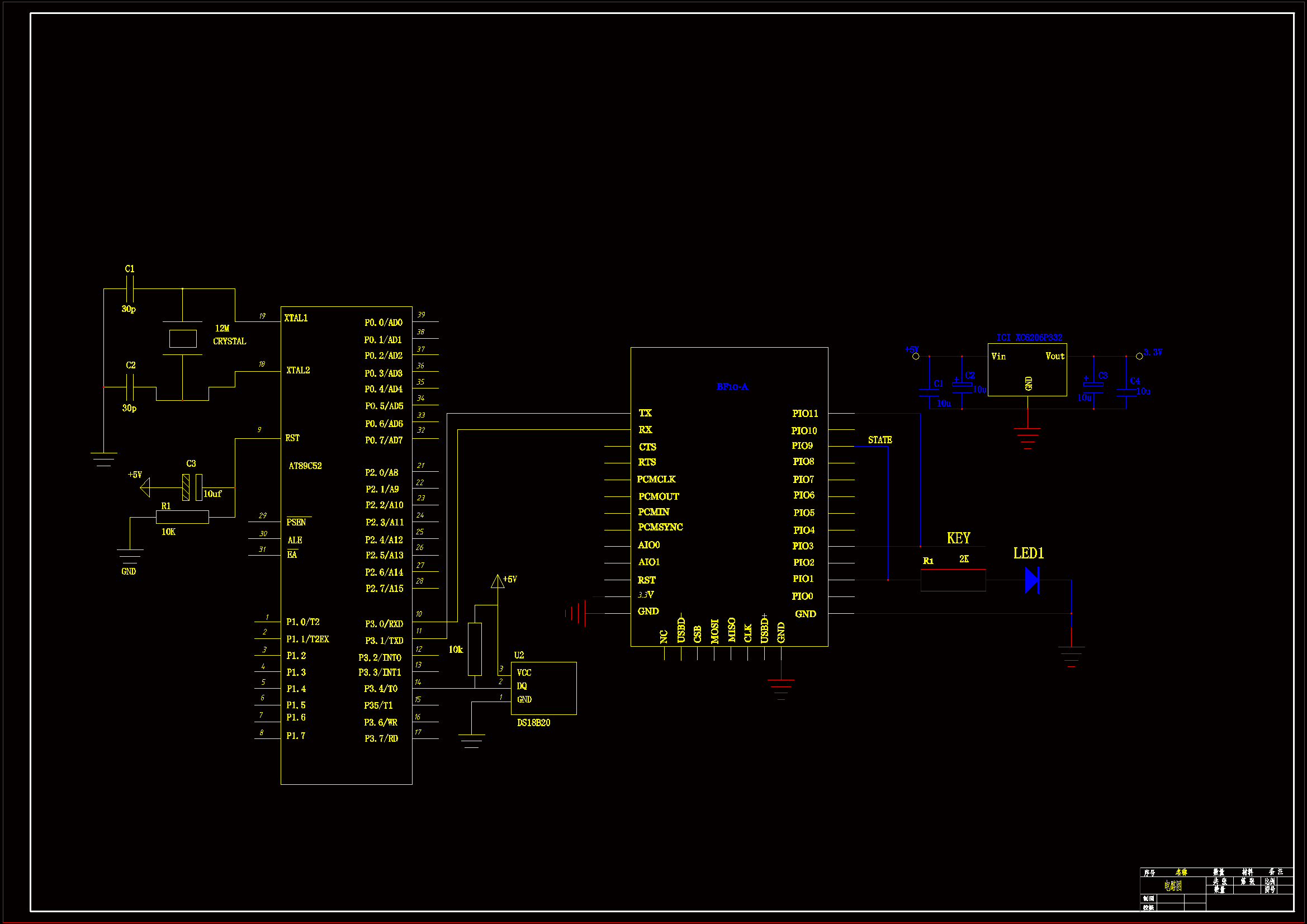The image size is (1307, 924).
Task: Select the TX pin on BF10-A
Action: 645,413
